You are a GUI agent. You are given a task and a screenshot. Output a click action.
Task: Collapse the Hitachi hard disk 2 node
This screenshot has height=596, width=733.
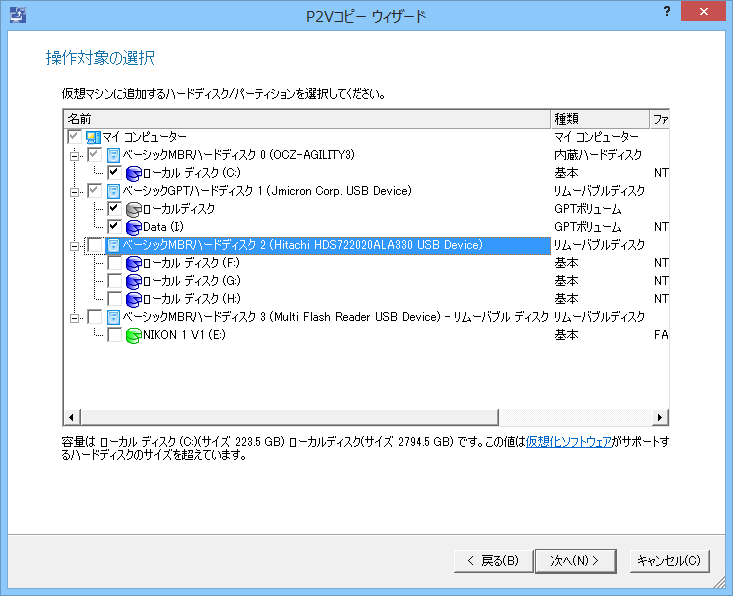point(74,246)
